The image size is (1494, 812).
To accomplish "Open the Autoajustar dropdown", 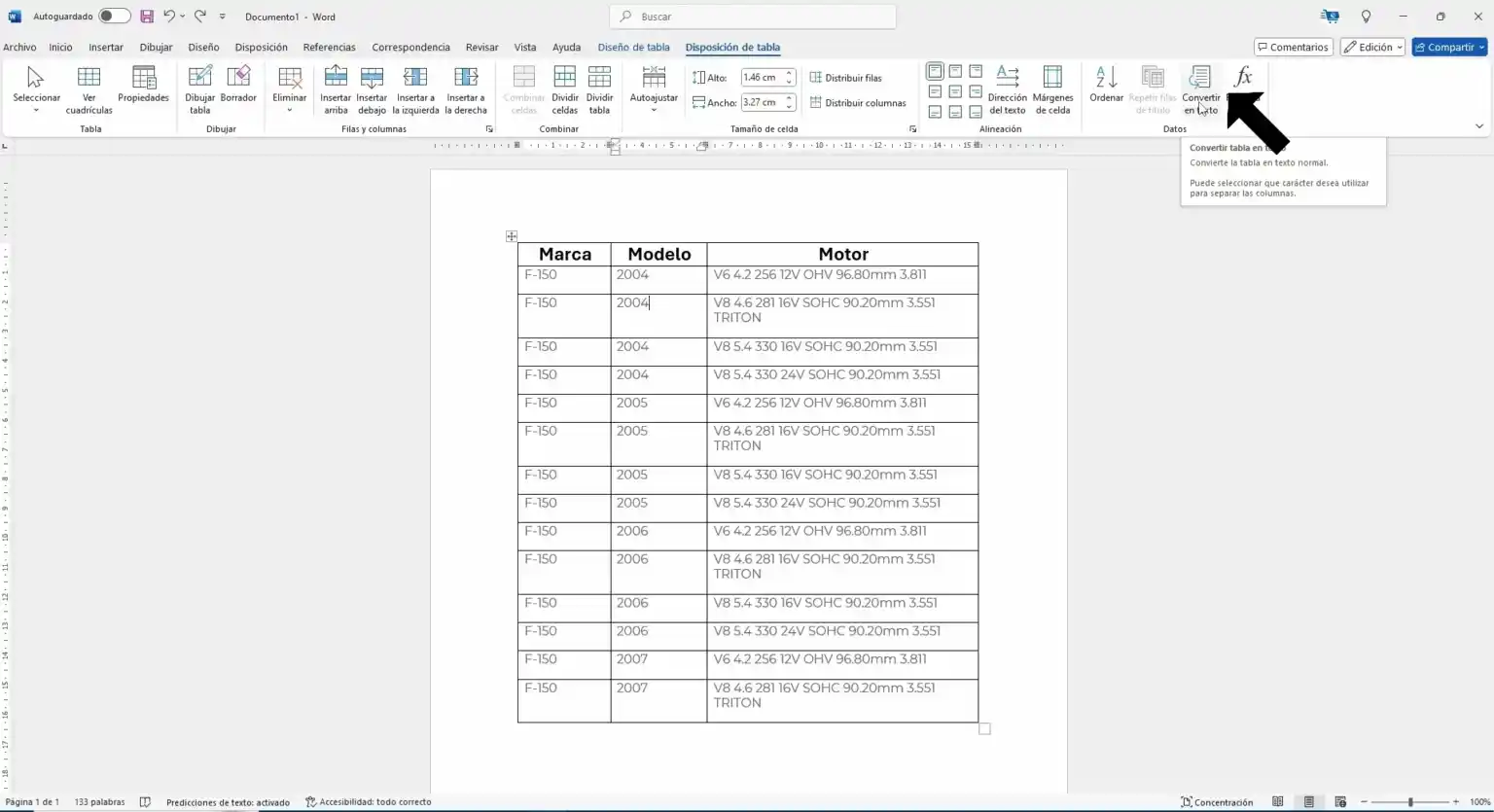I will click(x=654, y=89).
